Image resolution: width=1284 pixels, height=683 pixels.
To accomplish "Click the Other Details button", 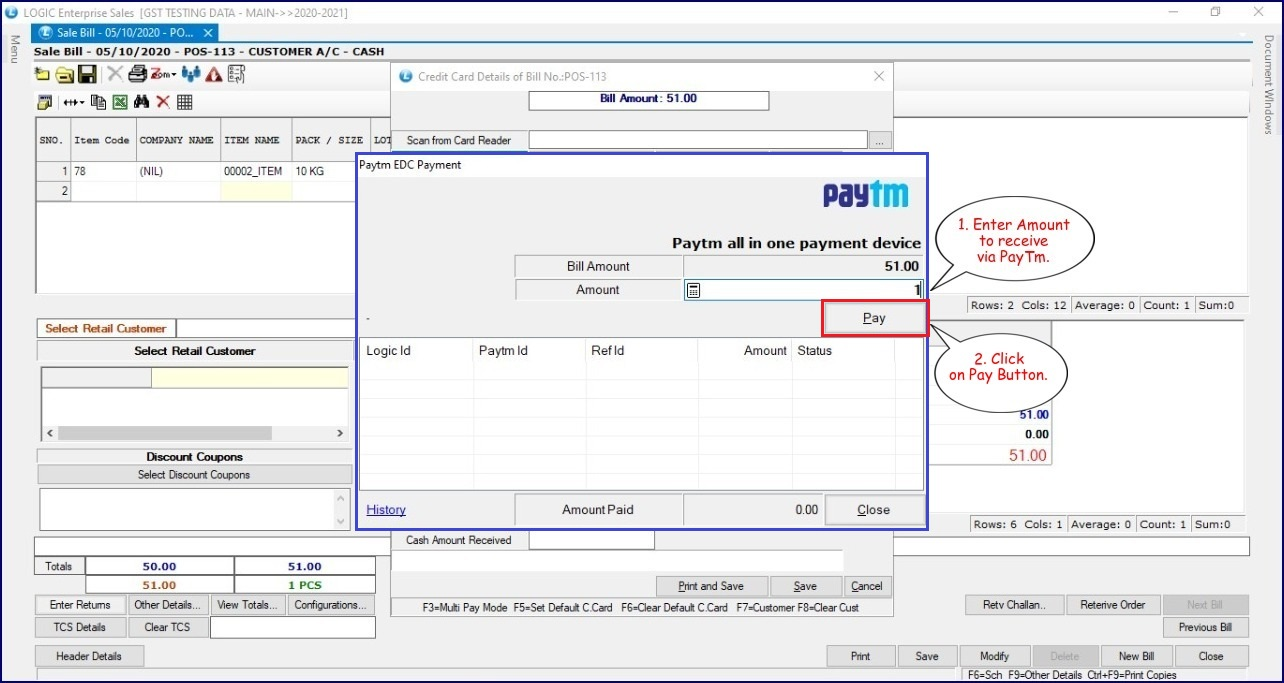I will 168,605.
